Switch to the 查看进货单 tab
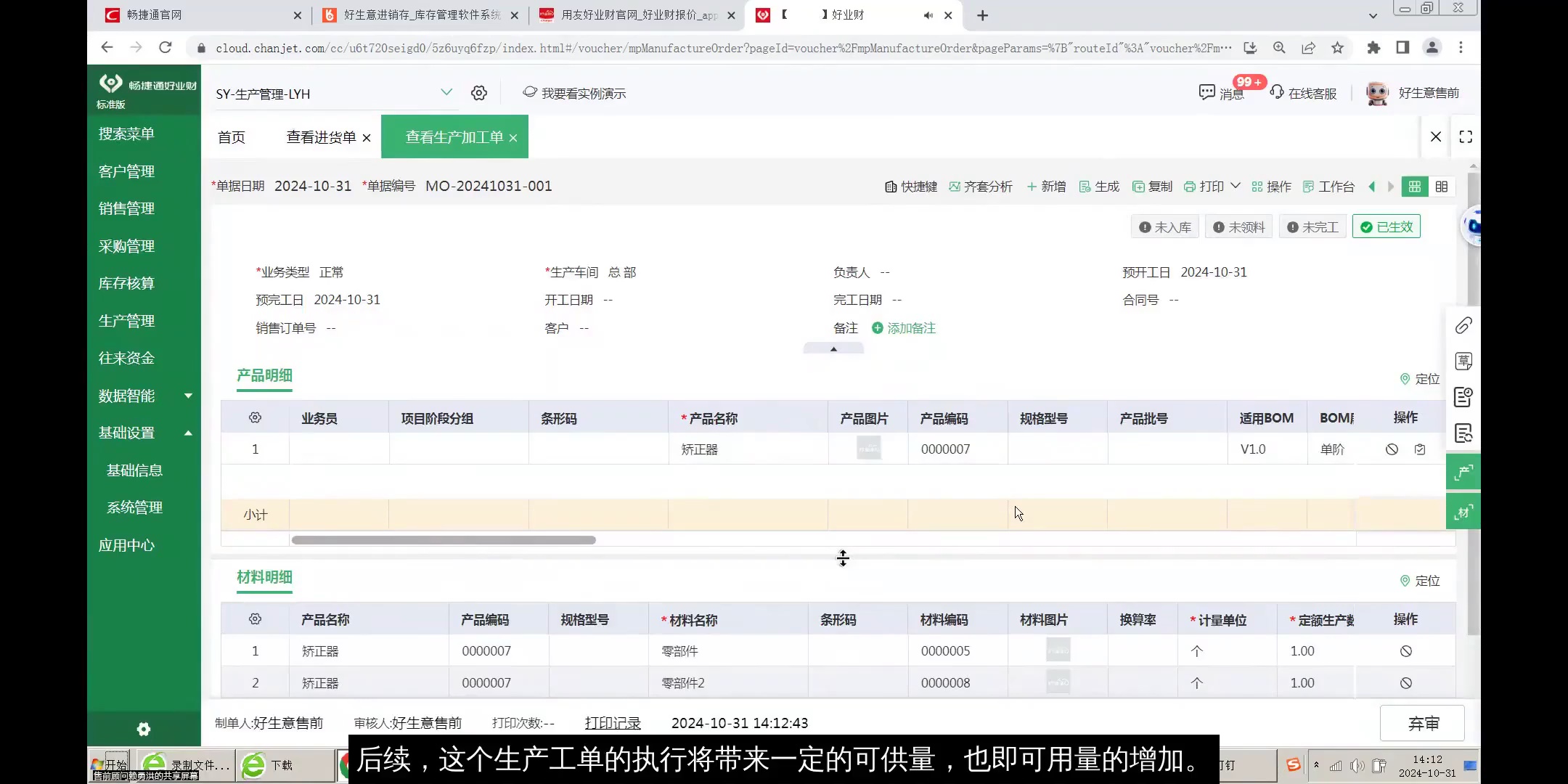 (x=321, y=136)
